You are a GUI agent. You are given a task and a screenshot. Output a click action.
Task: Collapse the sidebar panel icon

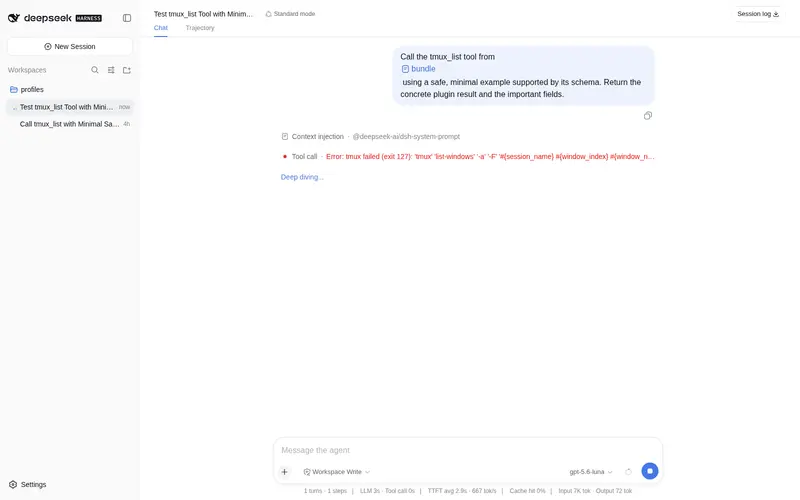pos(127,18)
